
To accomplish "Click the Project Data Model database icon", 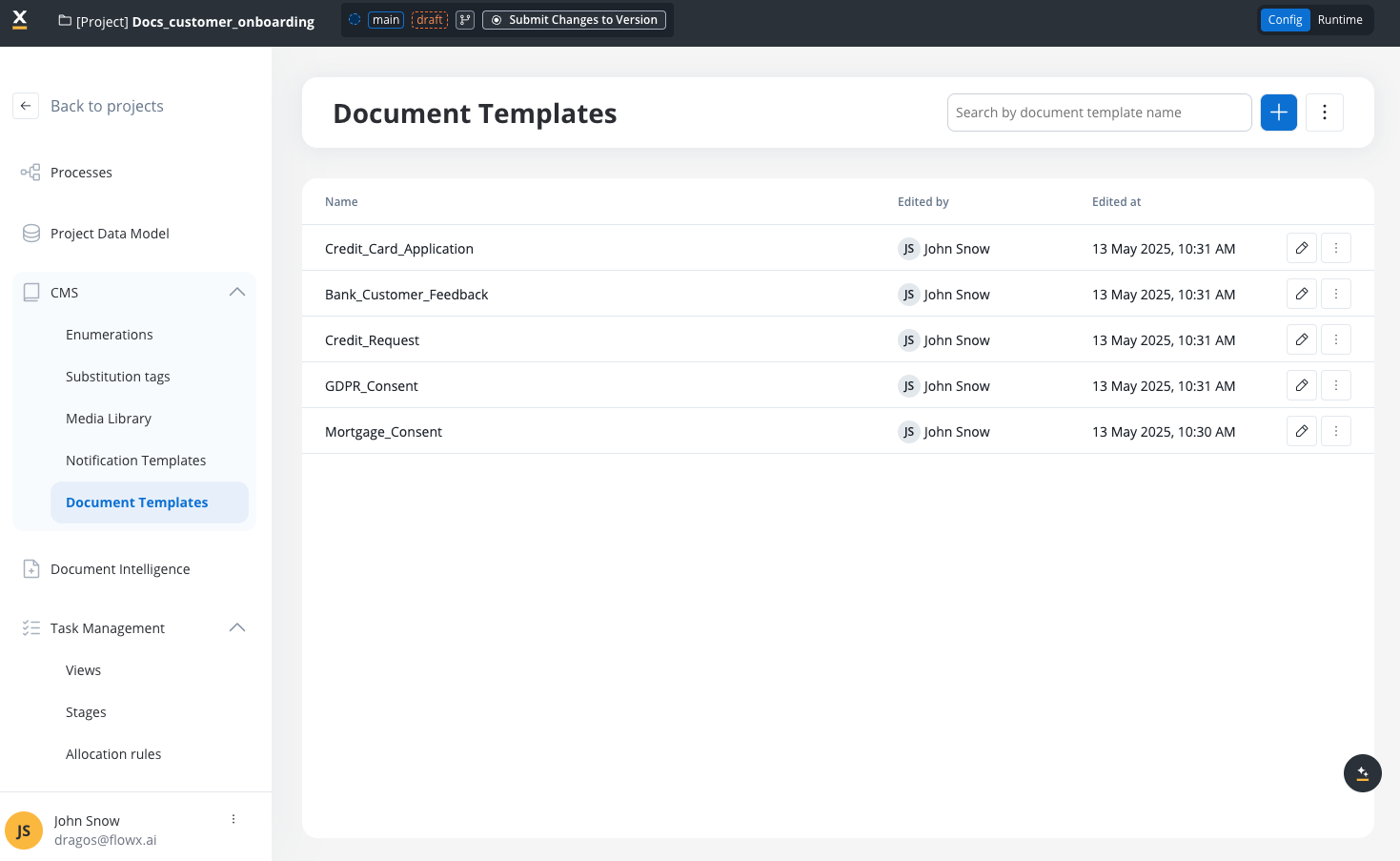I will point(31,234).
